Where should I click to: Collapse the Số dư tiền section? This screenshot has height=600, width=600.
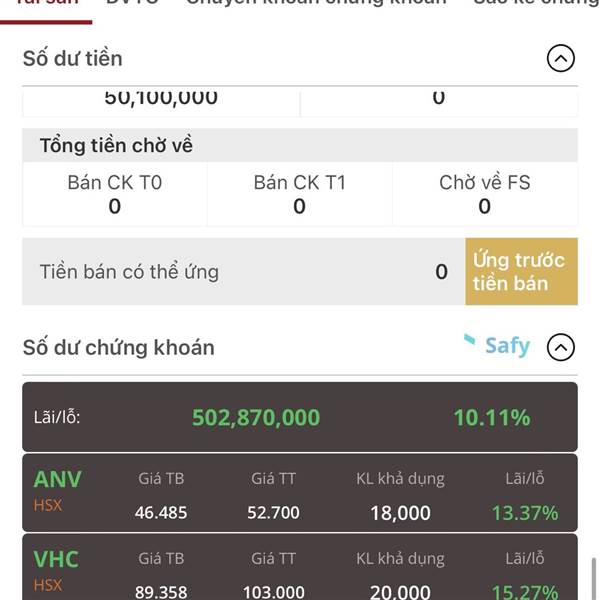561,59
